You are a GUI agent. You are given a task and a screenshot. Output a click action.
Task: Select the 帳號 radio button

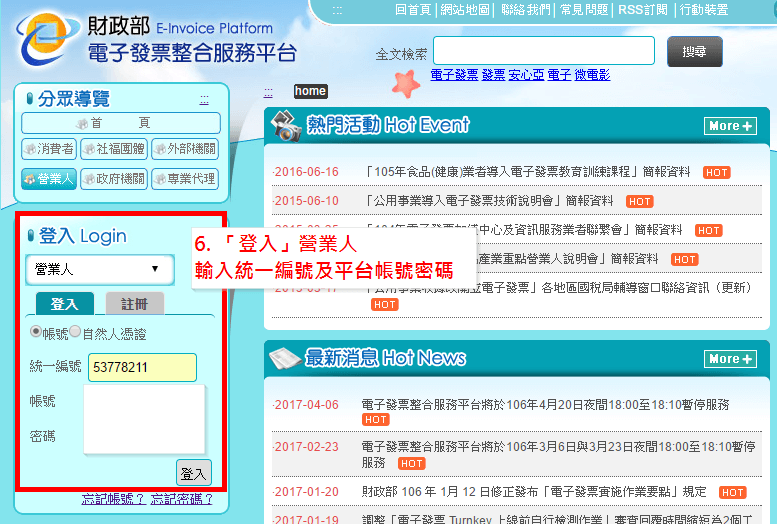point(36,331)
